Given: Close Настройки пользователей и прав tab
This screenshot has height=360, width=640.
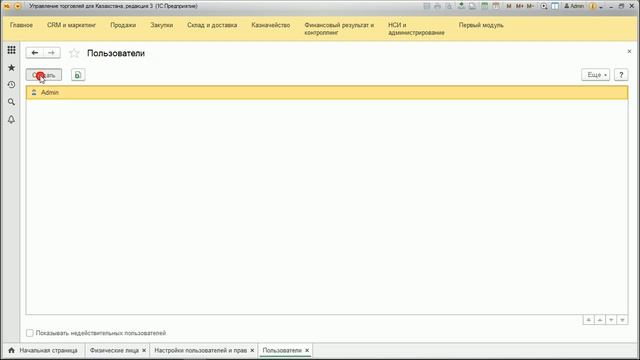Looking at the screenshot, I should click(252, 351).
